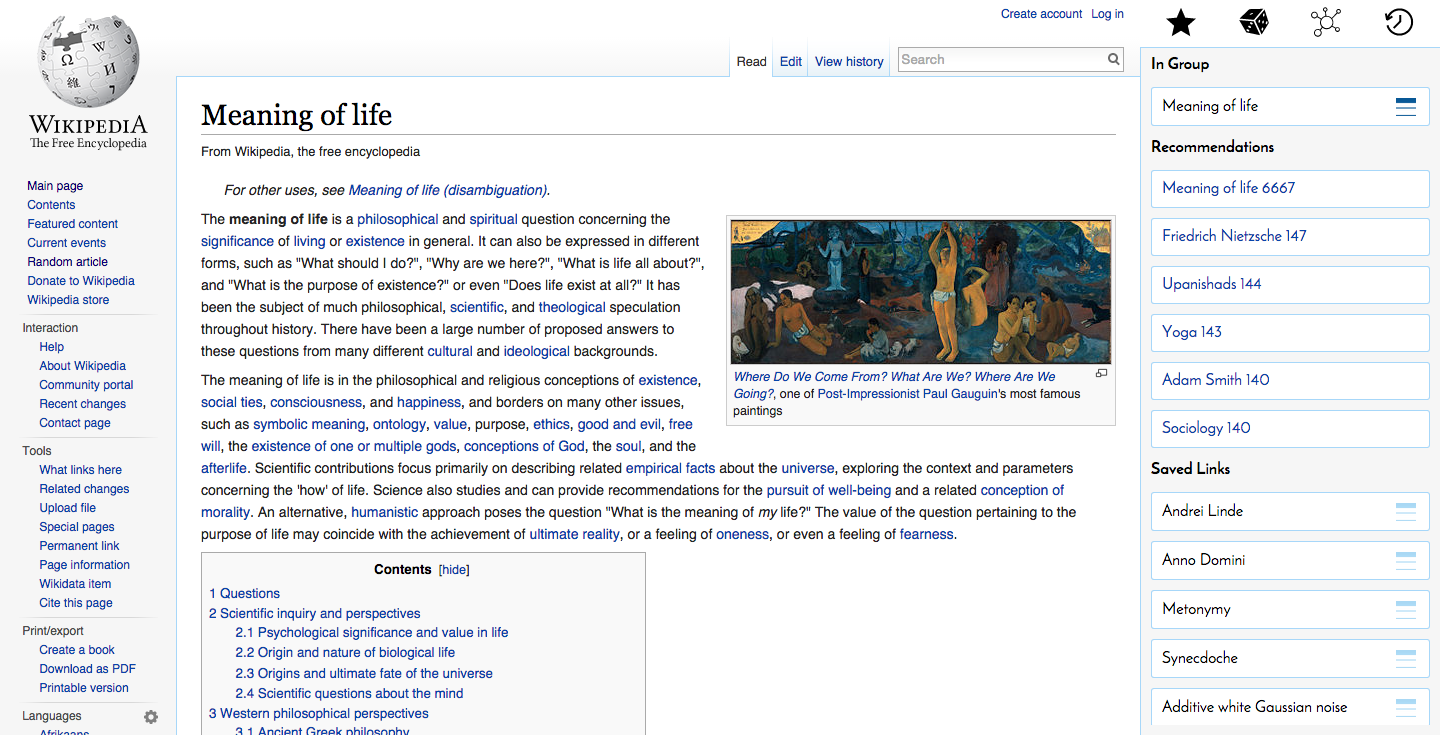The image size is (1440, 735).
Task: Open Meaning of life (disambiguation) link
Action: [x=447, y=190]
